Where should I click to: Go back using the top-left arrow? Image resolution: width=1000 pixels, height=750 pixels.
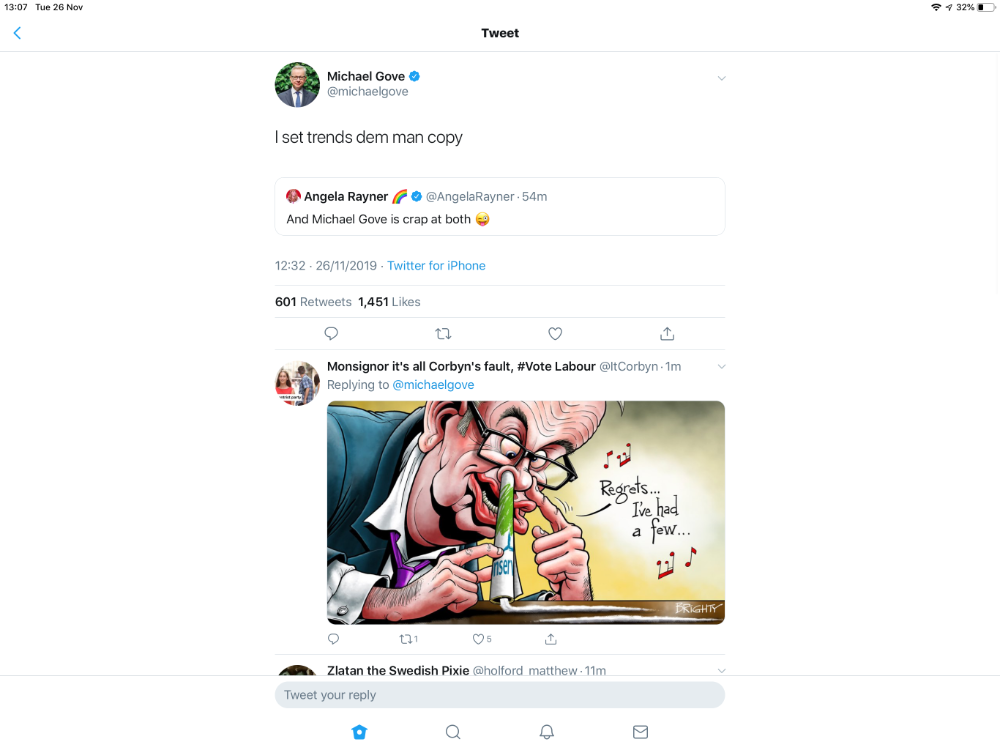[x=17, y=33]
